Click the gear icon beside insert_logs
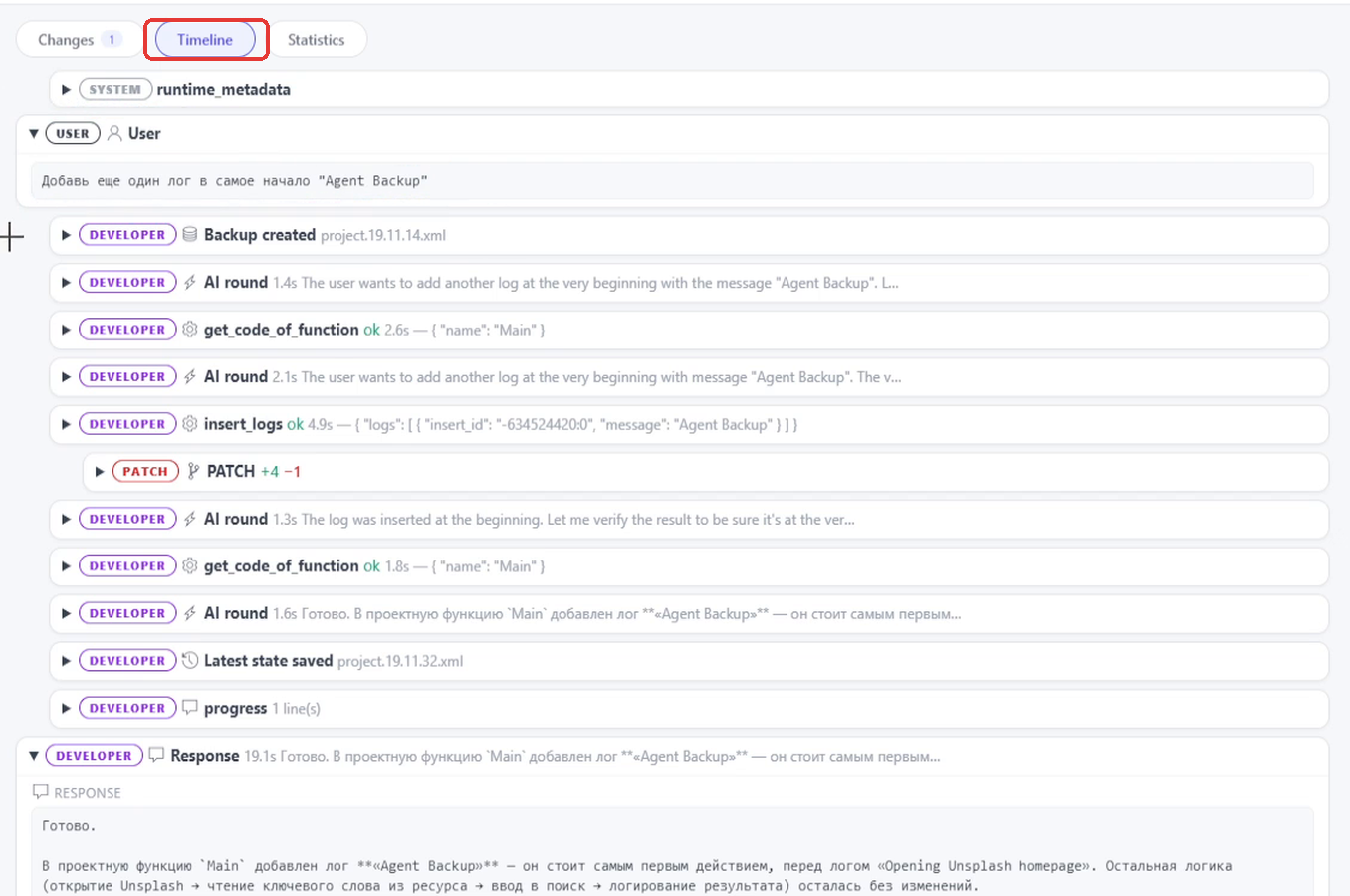The image size is (1350, 896). click(x=190, y=424)
